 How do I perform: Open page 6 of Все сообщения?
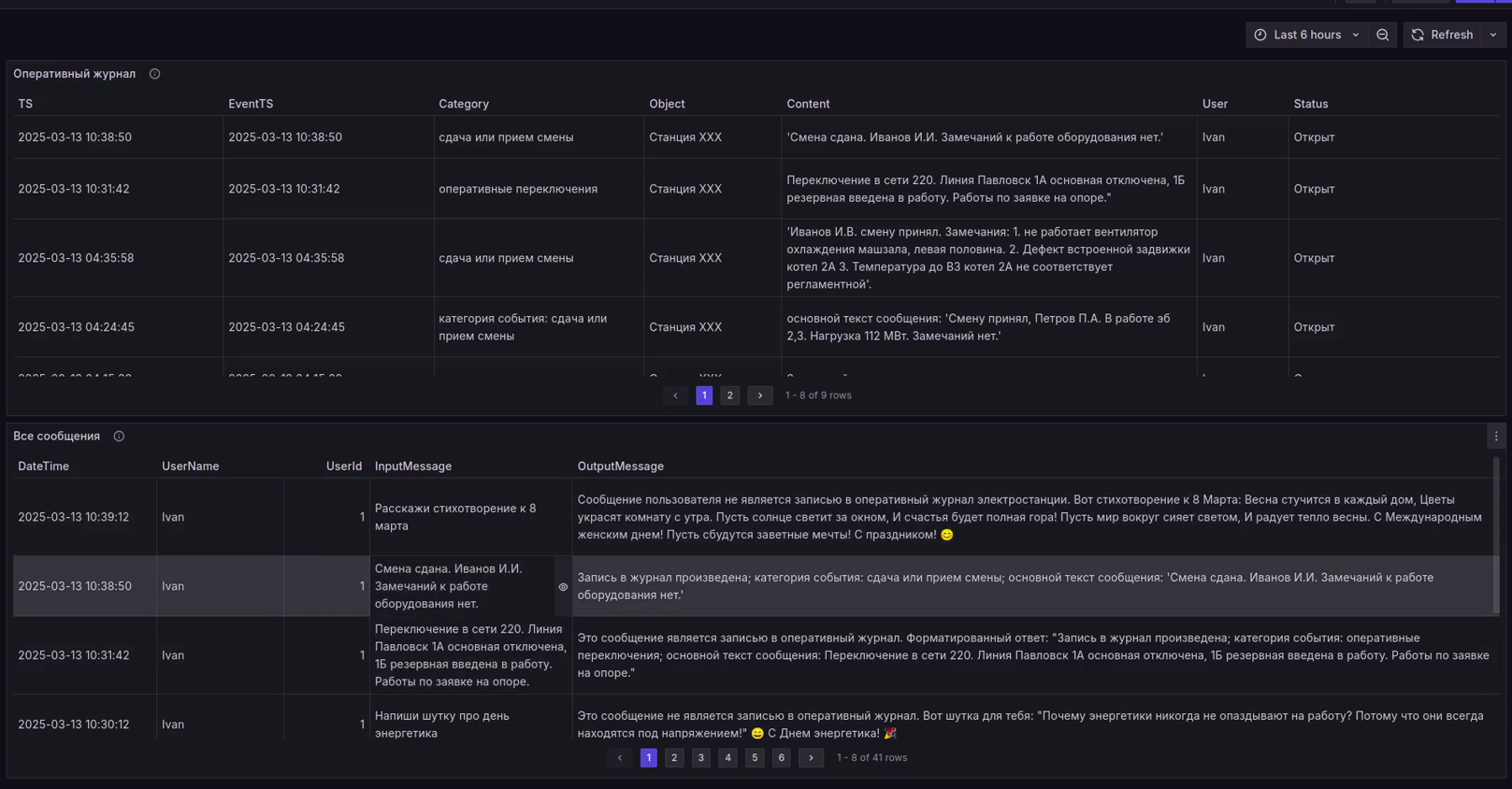pos(781,758)
